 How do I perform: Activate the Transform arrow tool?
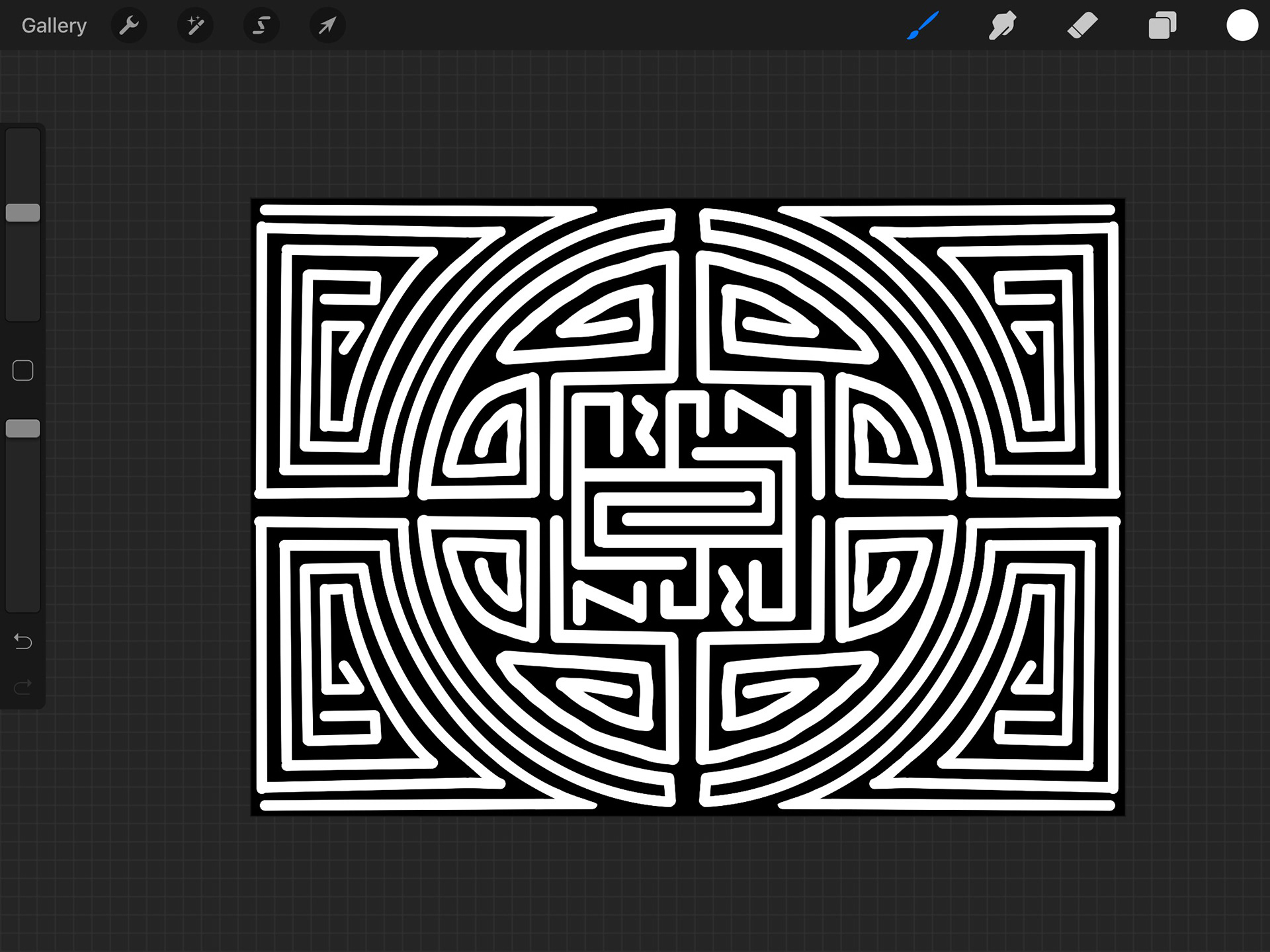[327, 26]
